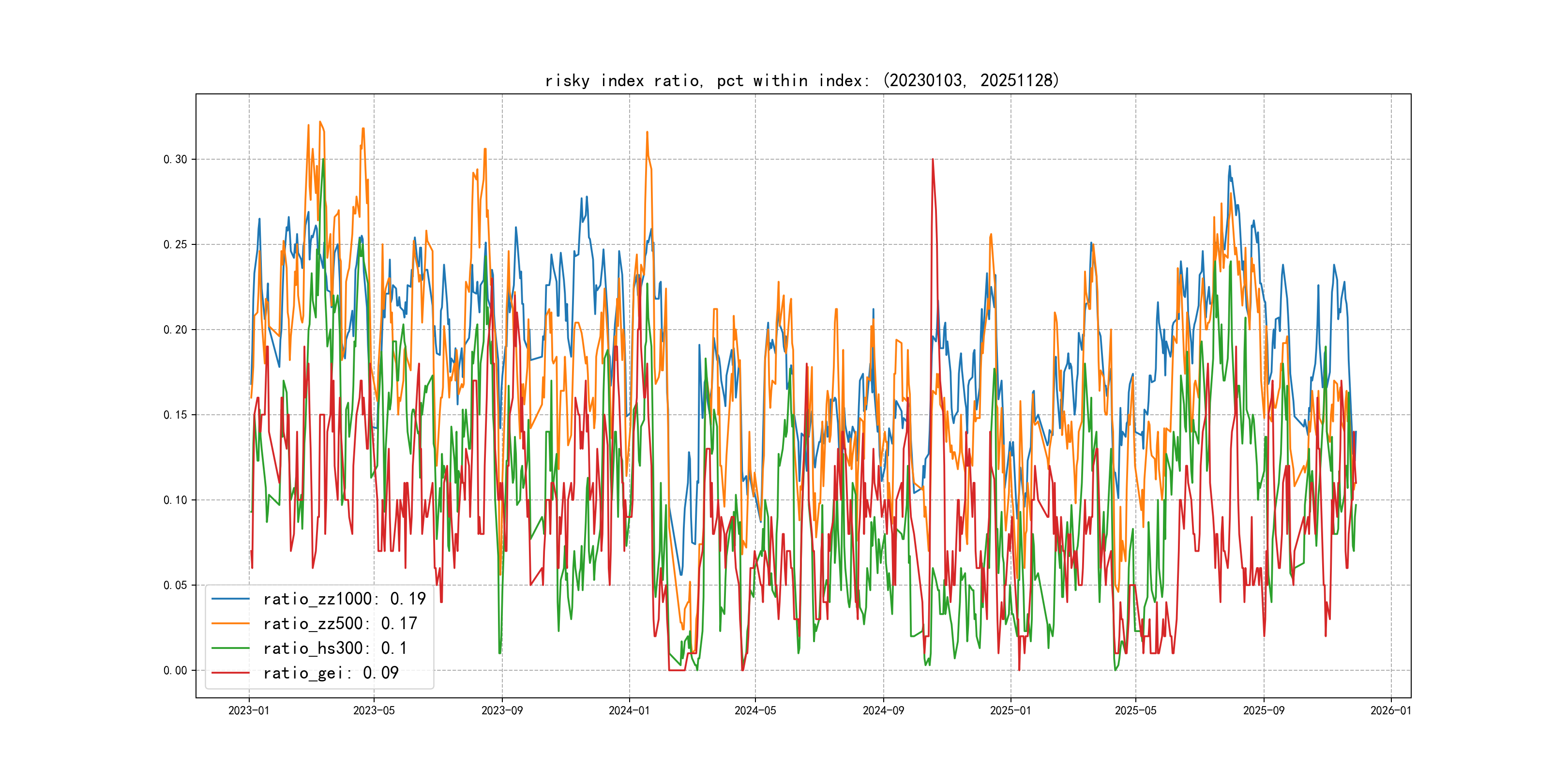Click the 0.00 y-axis tick label

[175, 670]
